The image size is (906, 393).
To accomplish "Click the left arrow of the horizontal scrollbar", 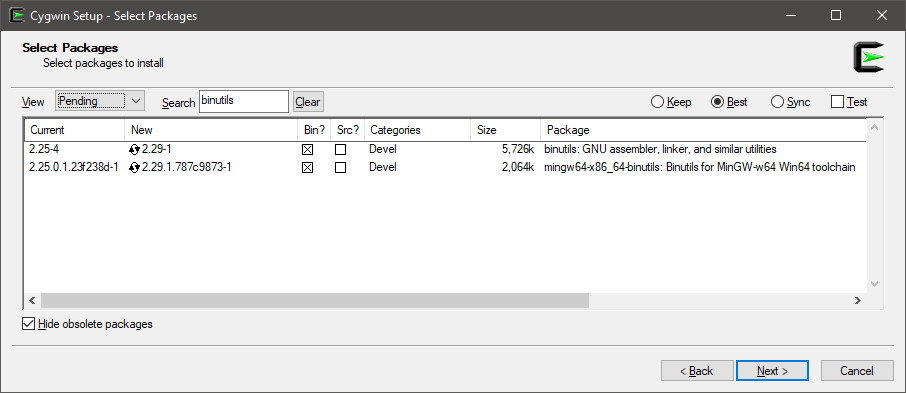I will coord(32,301).
